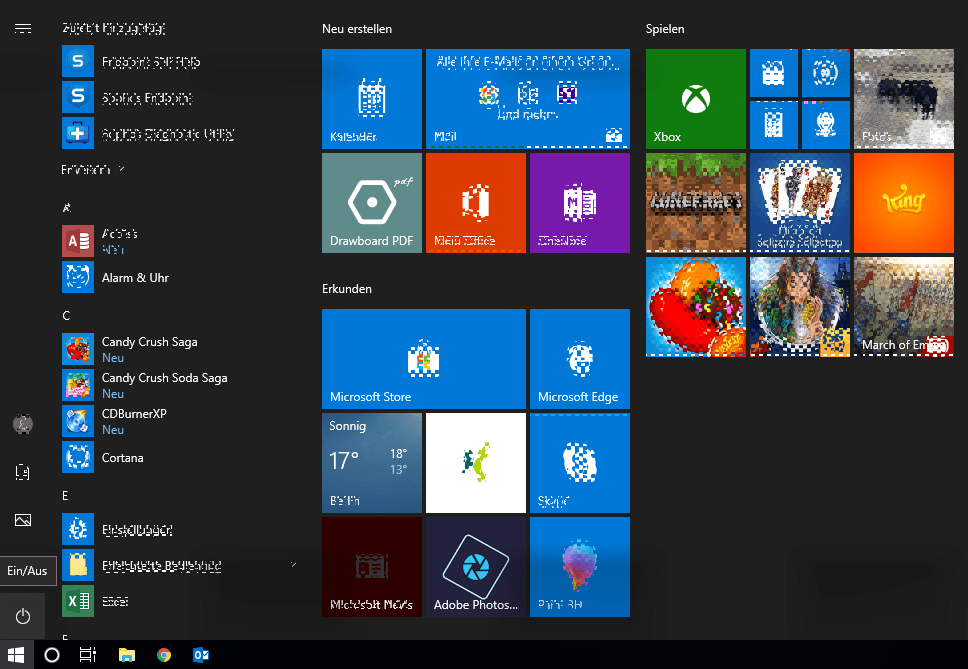Expand the start menu hamburger
Viewport: 968px width, 669px height.
(x=23, y=28)
